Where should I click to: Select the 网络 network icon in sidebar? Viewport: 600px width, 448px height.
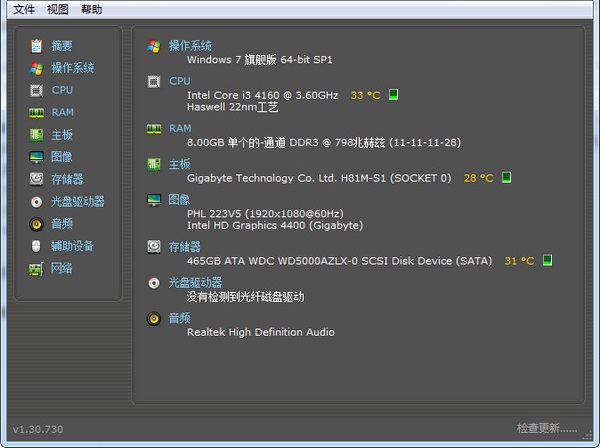point(36,268)
